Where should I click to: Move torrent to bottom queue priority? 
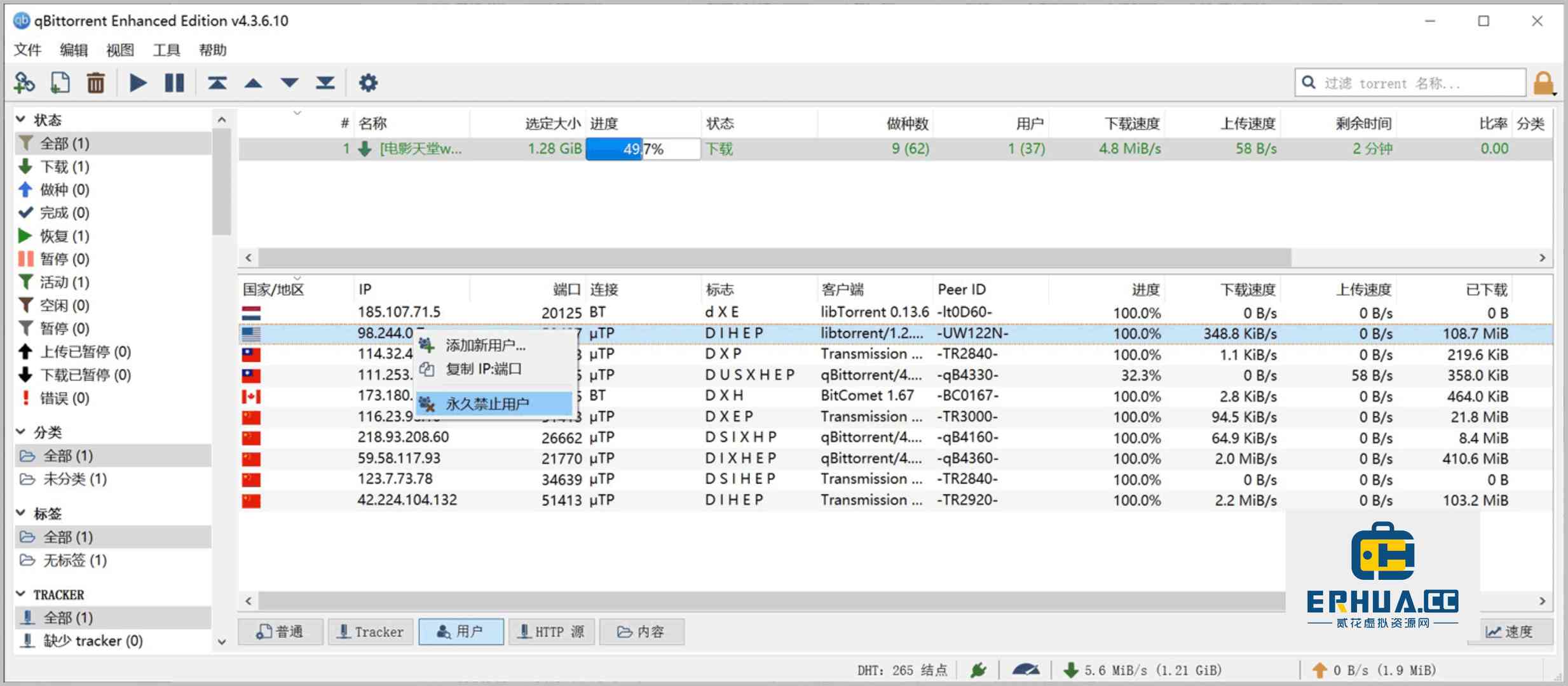click(325, 82)
